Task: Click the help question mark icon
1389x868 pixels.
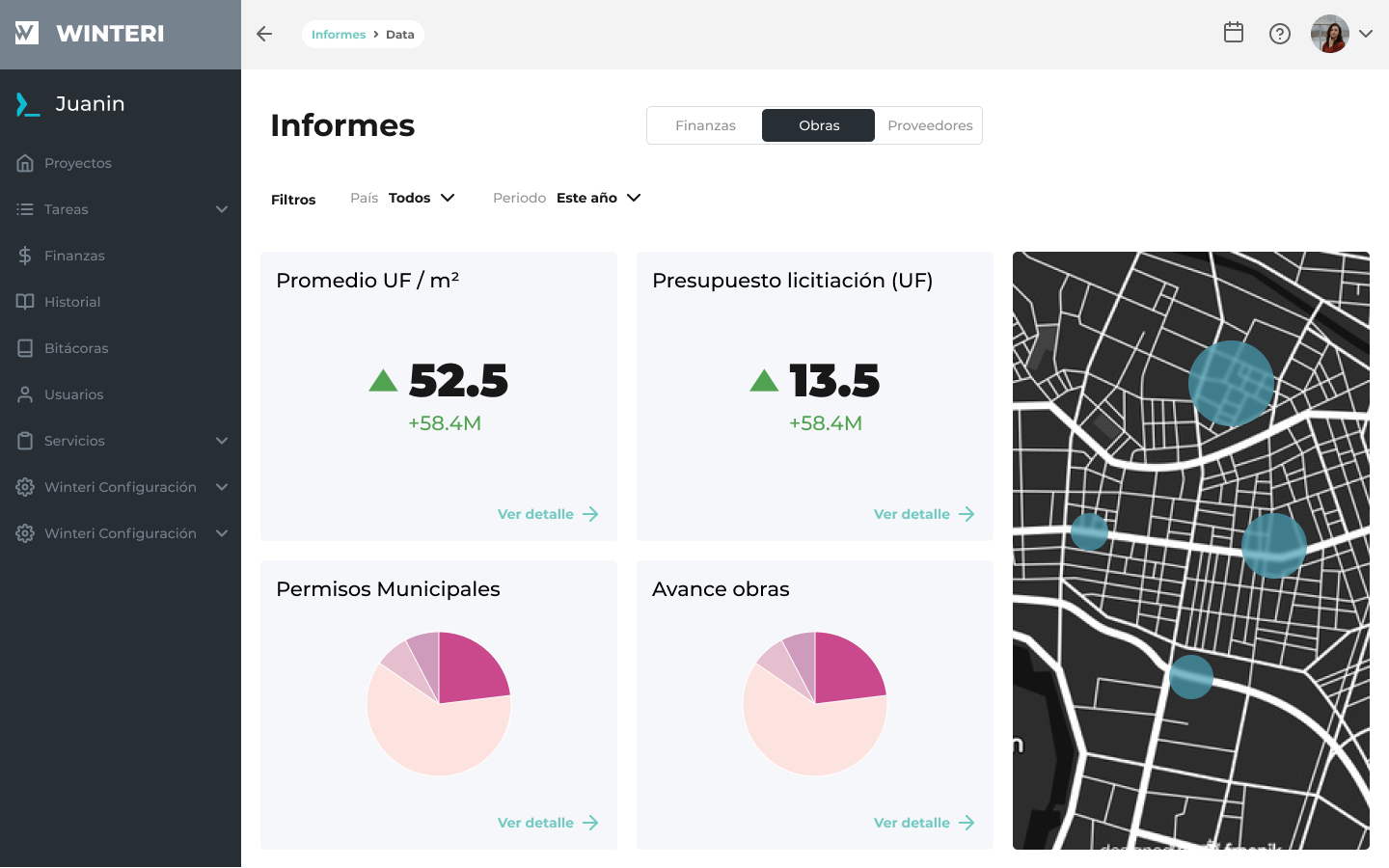Action: coord(1279,34)
